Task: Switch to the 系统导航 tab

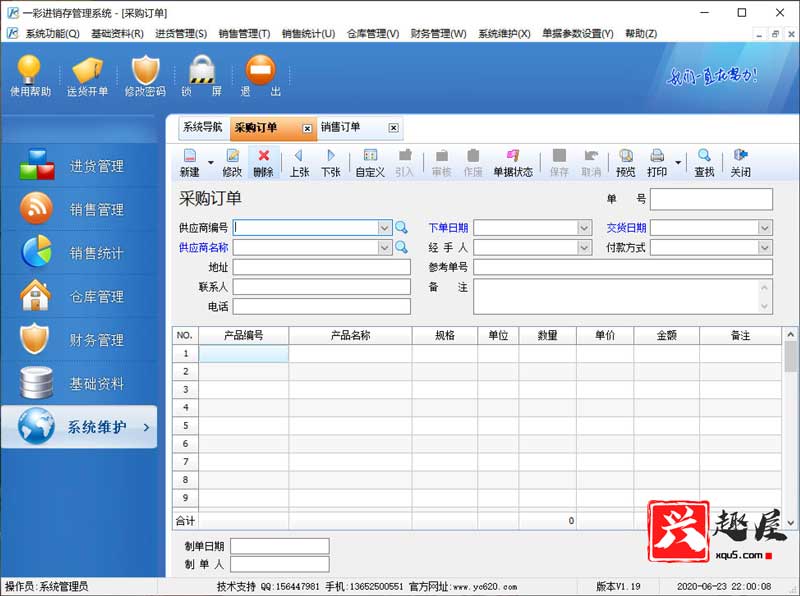Action: pyautogui.click(x=203, y=127)
